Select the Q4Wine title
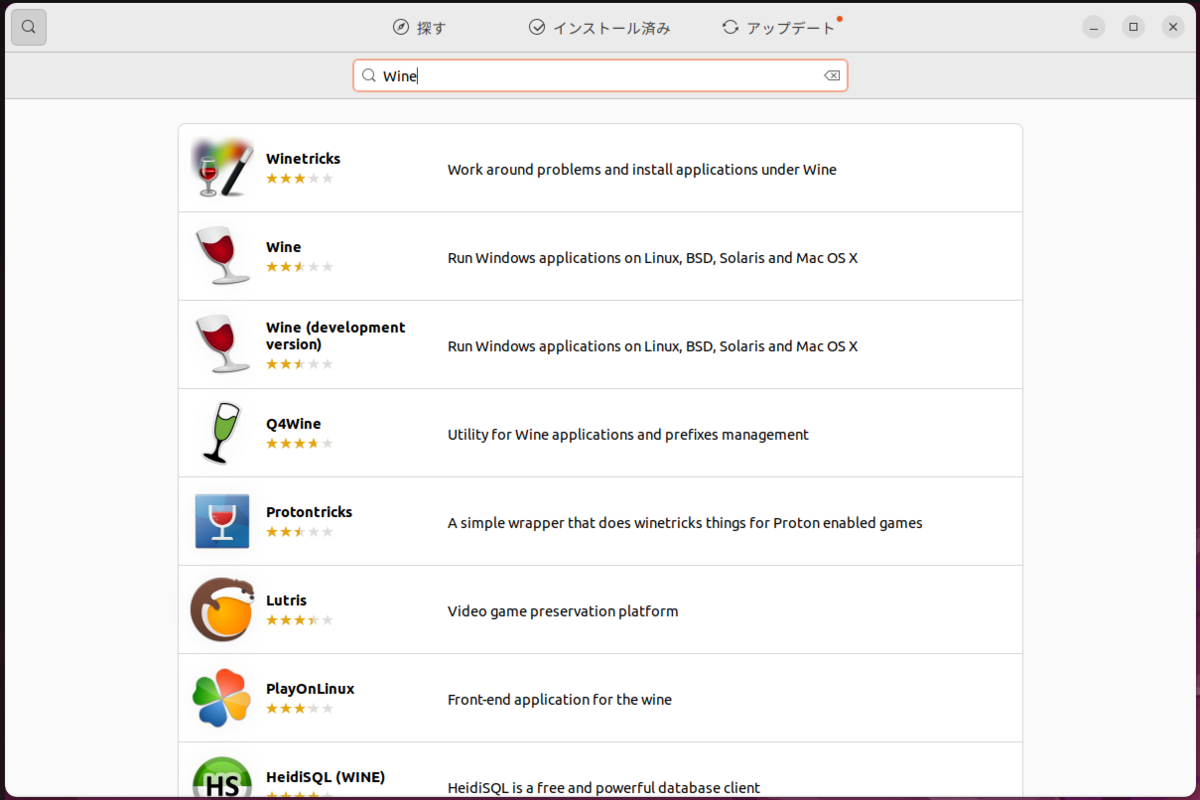1200x800 pixels. [x=293, y=424]
